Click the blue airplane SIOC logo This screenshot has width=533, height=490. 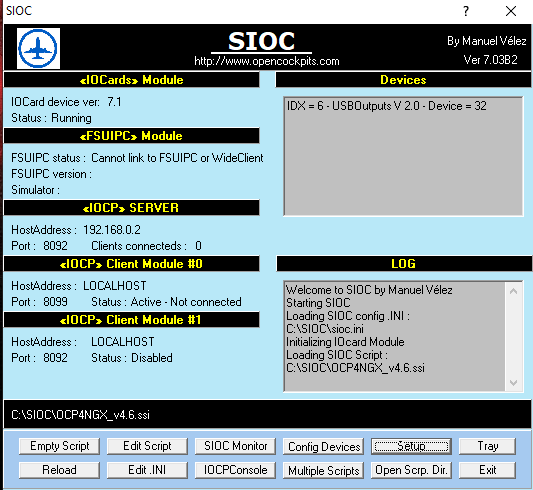(38, 49)
